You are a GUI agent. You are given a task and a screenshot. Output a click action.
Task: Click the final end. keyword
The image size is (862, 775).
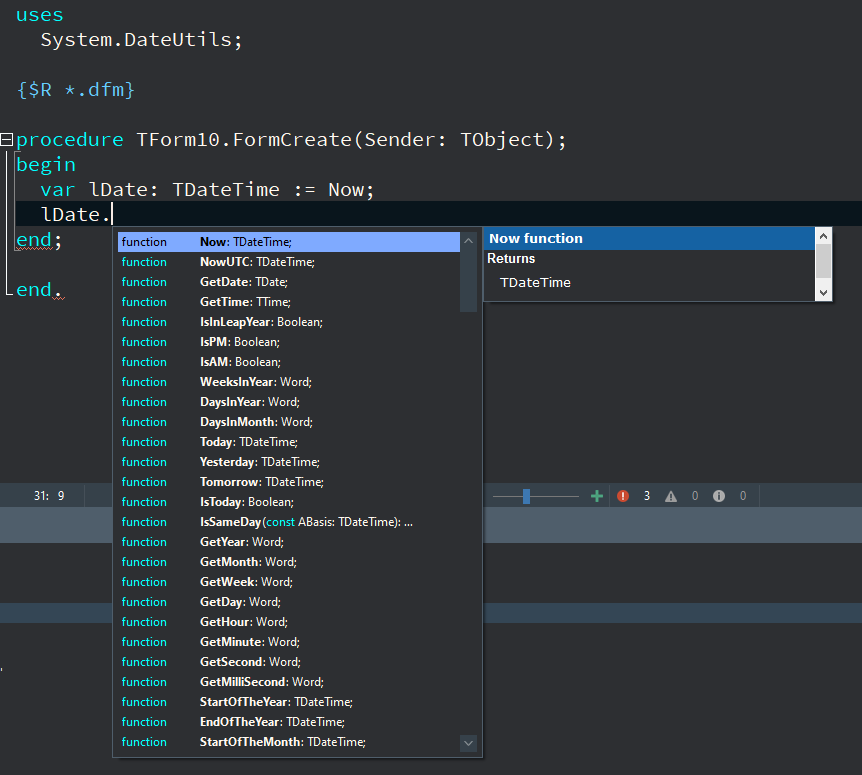click(40, 290)
